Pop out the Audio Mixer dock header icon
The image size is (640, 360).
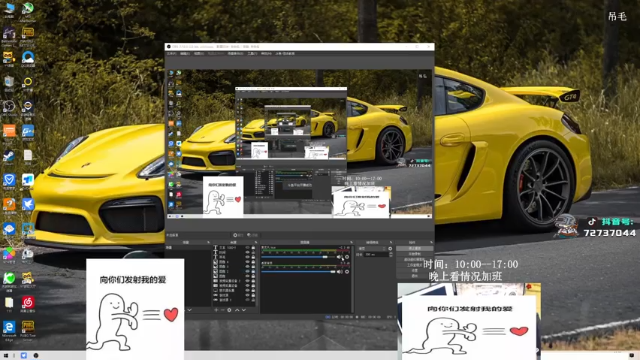click(351, 242)
